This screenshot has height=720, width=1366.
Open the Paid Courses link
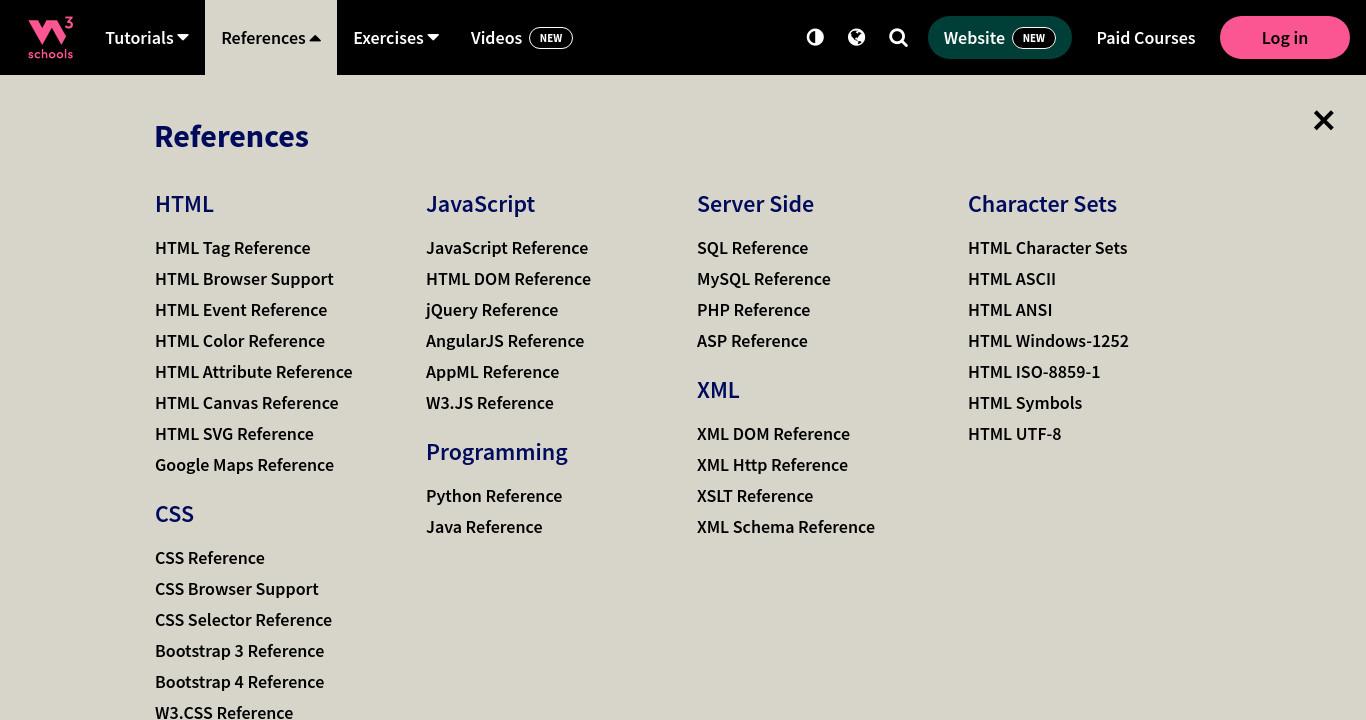(x=1145, y=37)
